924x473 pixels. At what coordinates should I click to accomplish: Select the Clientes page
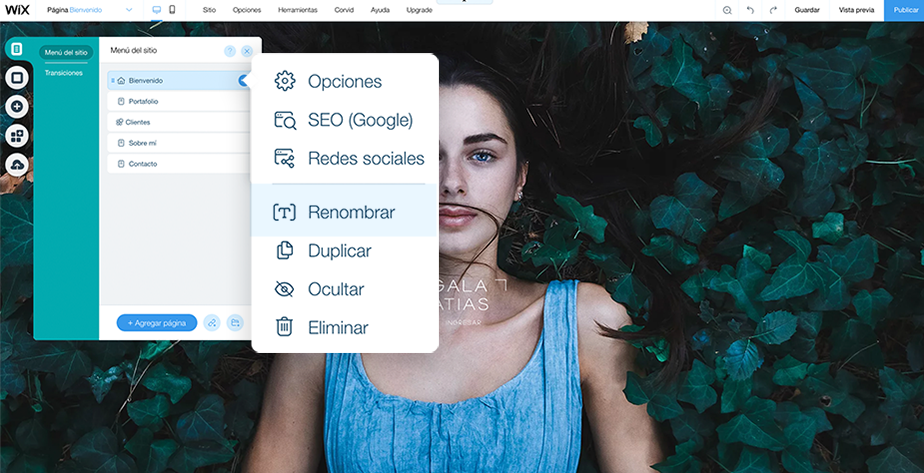[x=179, y=122]
